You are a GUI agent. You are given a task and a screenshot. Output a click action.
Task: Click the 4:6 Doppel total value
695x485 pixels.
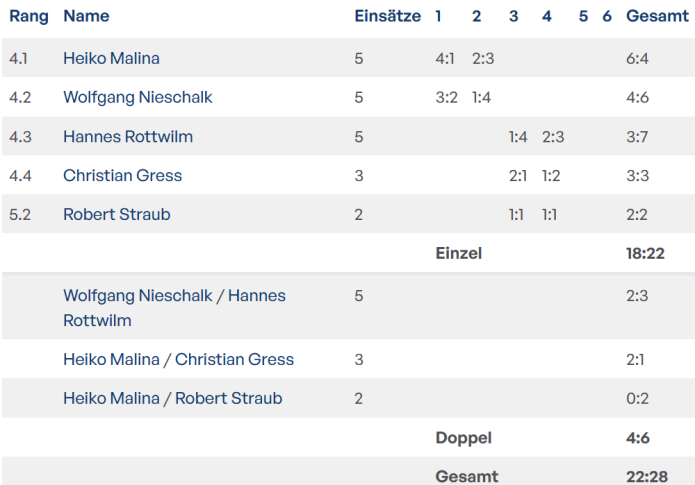tap(637, 438)
